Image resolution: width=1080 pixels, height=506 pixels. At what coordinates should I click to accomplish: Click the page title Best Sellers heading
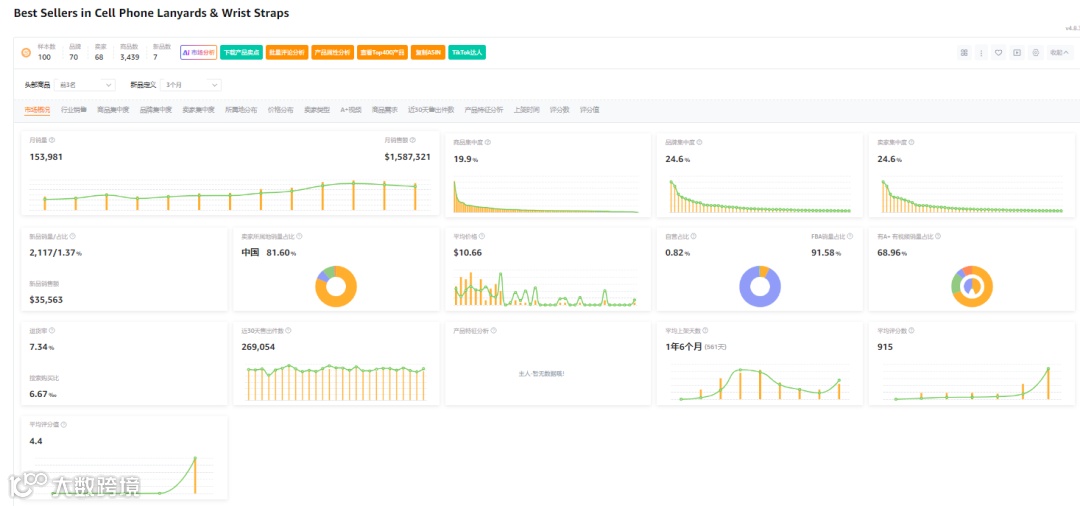(152, 13)
